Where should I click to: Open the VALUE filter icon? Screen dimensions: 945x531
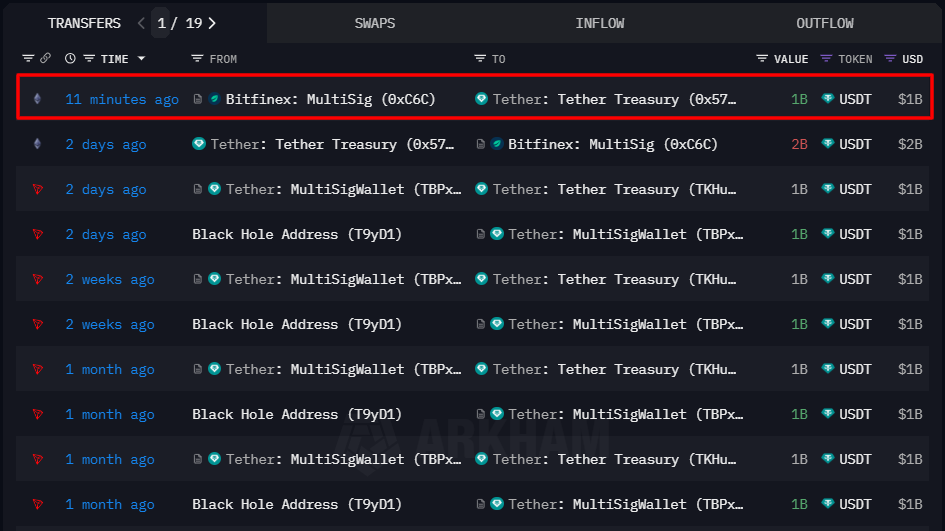[763, 59]
